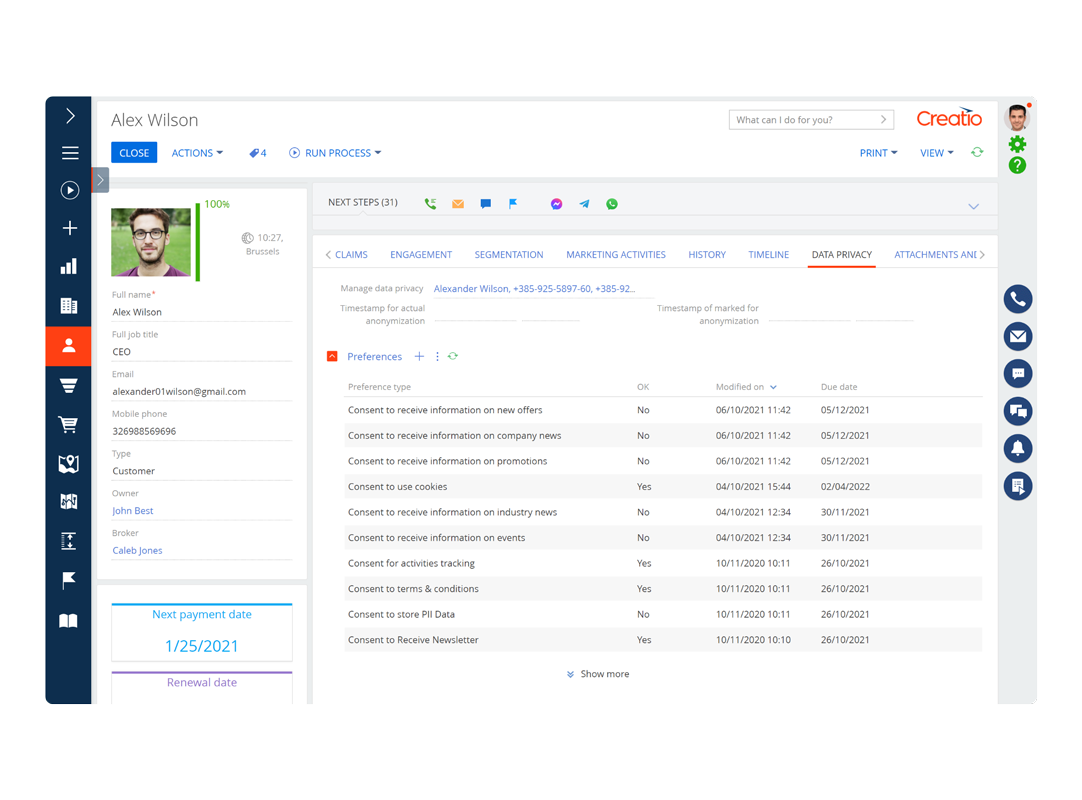Refresh the Preferences list

453,356
